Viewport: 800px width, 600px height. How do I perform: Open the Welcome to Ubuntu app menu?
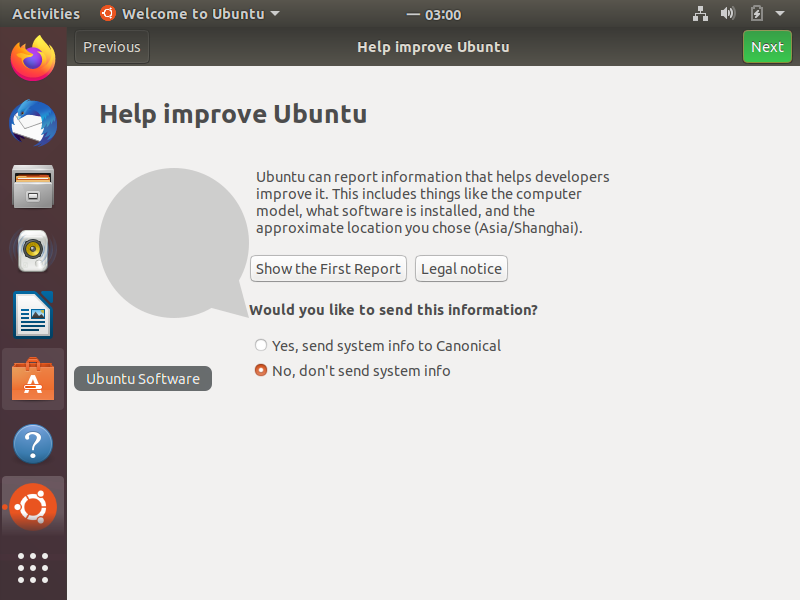point(190,14)
